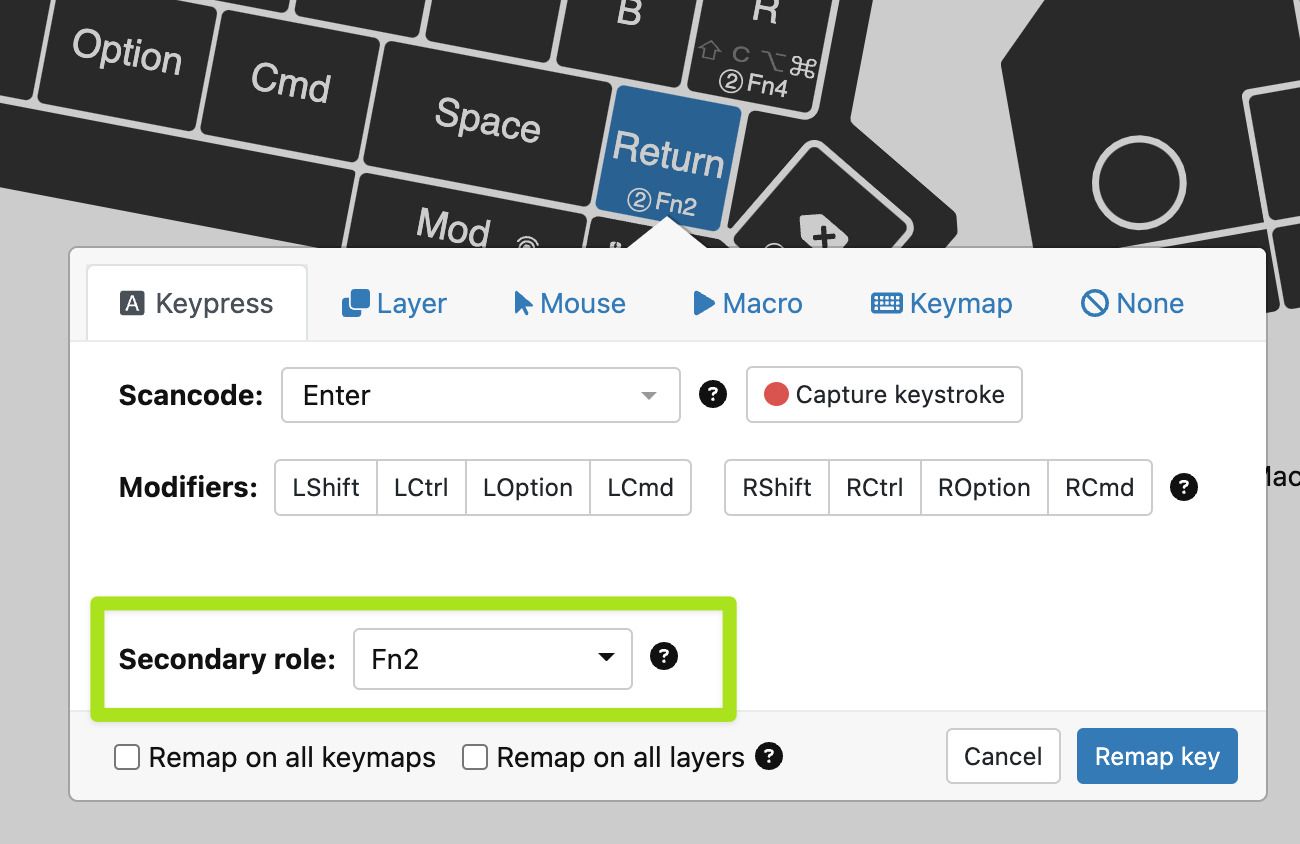Show help for Secondary role

point(664,656)
